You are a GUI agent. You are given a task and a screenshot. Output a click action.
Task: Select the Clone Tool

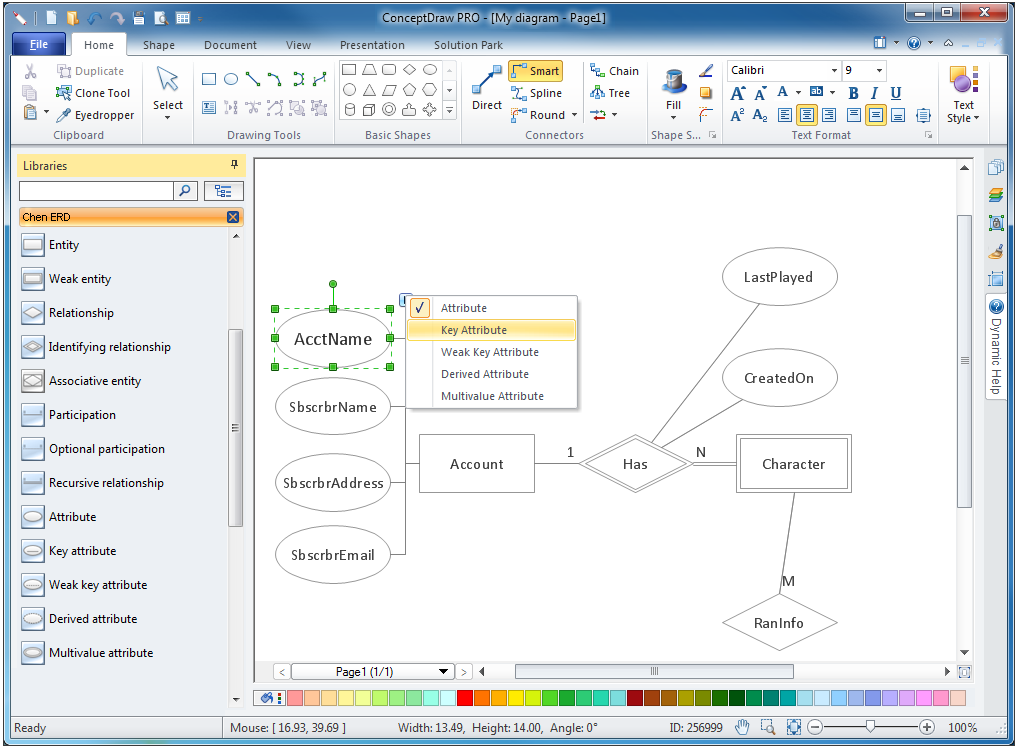(94, 93)
